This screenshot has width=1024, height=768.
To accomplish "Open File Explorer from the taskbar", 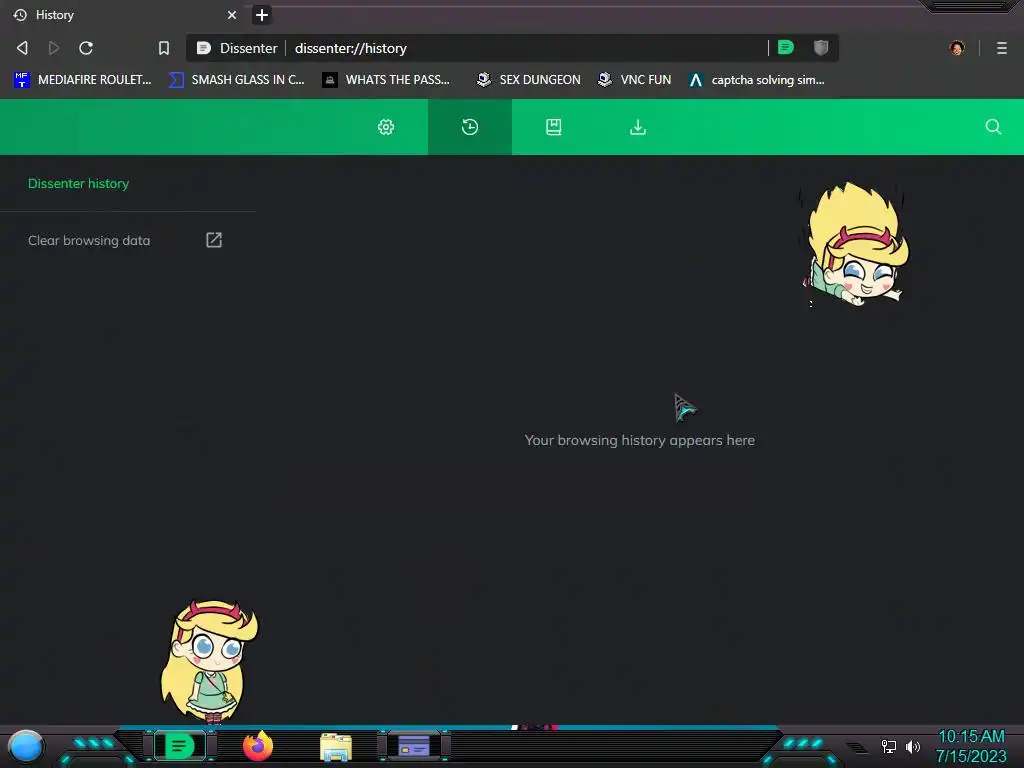I will pyautogui.click(x=336, y=747).
